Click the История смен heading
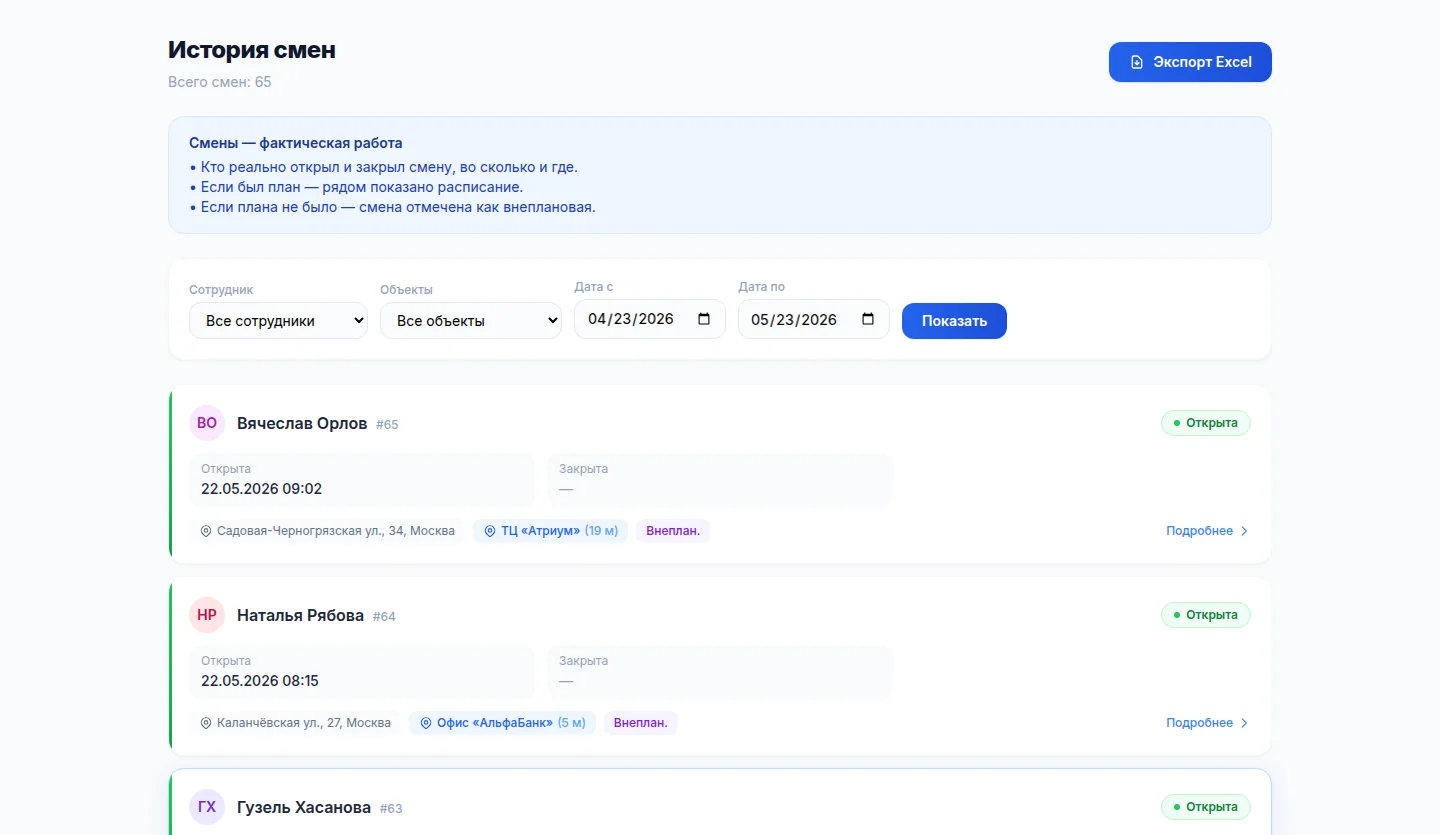 pos(252,50)
